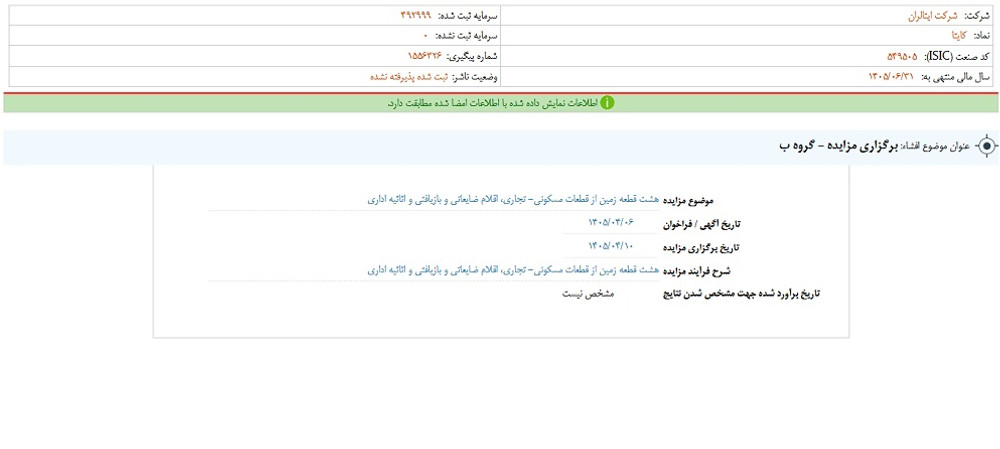
Task: Select the registered capital value 393999
Action: pyautogui.click(x=416, y=15)
